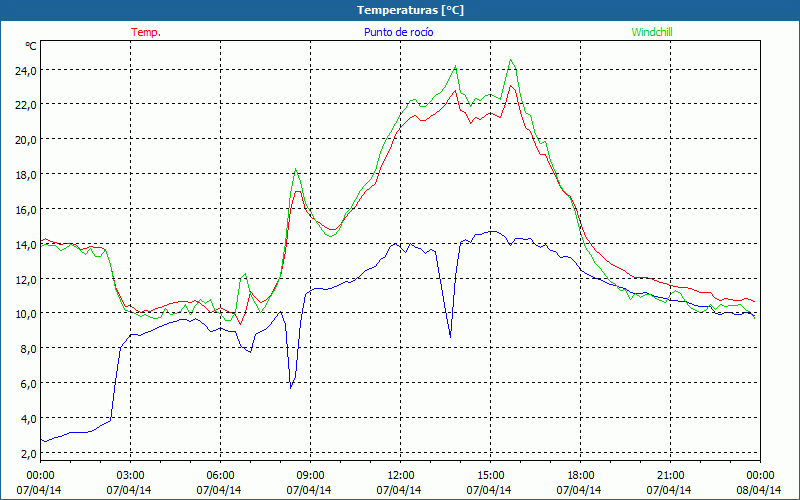Click the 6,0 y-axis value
Viewport: 800px width, 500px height.
(28, 384)
